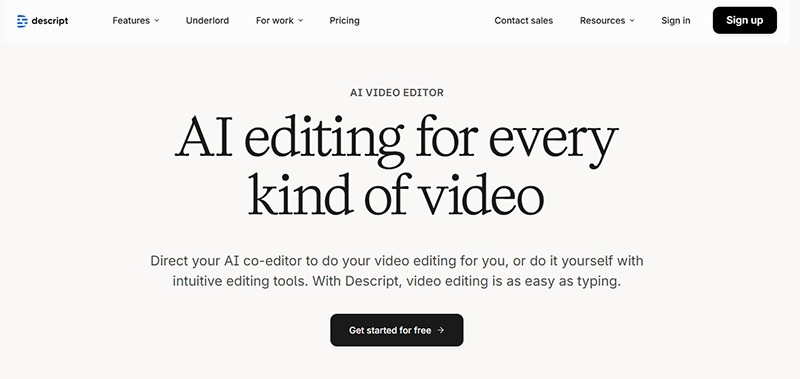Click the headline line "kind of video"
Image resolution: width=800 pixels, height=379 pixels.
pos(396,194)
